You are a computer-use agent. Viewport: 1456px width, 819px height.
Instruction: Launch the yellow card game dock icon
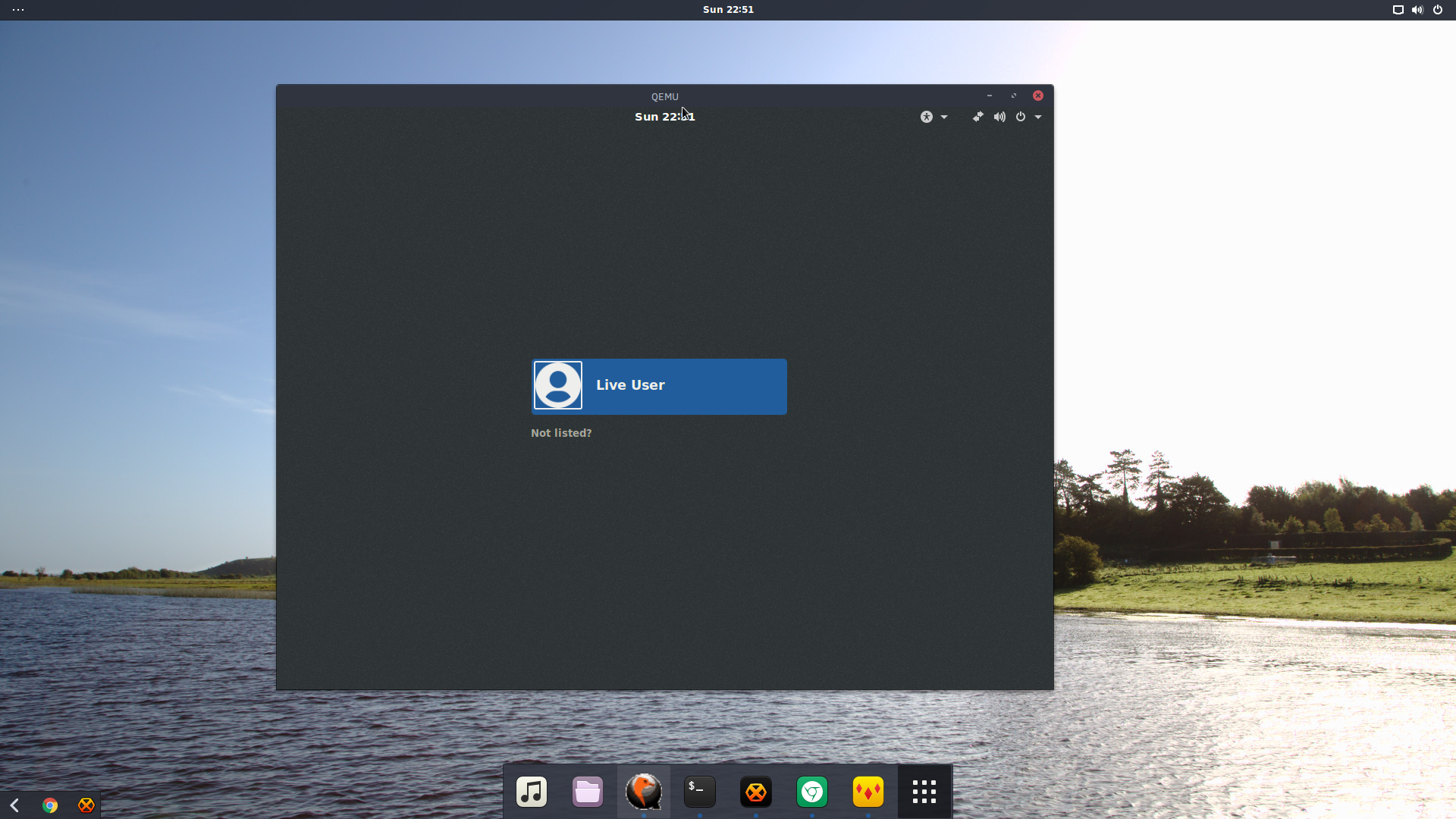868,792
